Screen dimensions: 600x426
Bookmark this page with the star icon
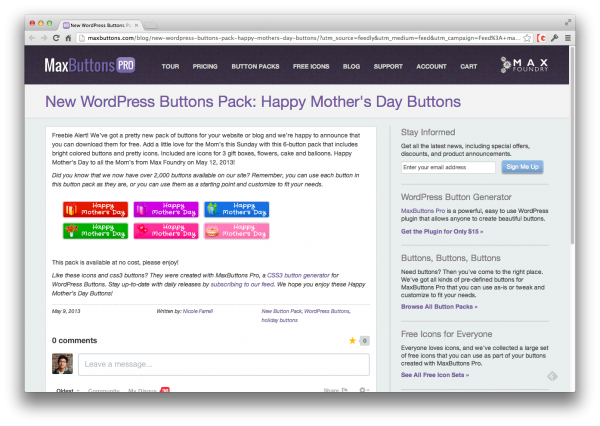tap(527, 38)
